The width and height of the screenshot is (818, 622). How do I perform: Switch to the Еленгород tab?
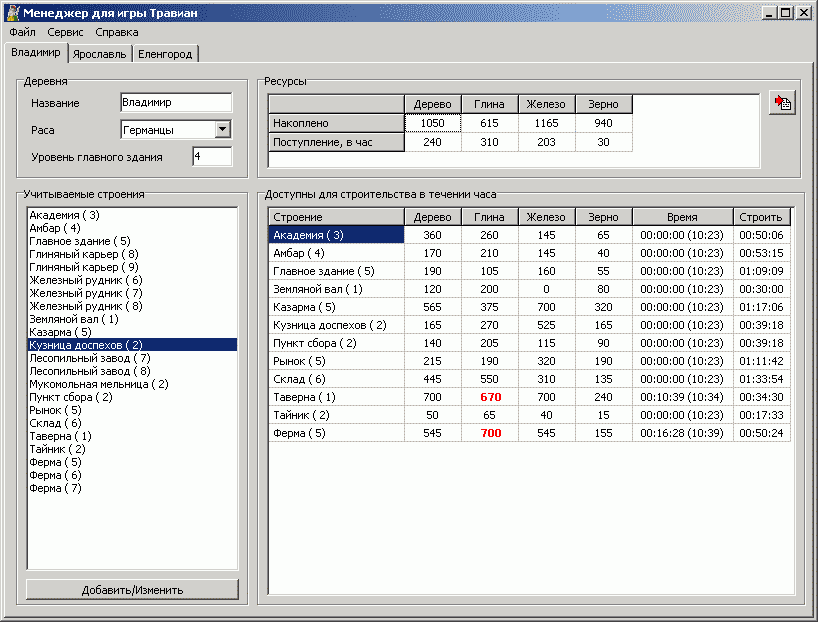[x=165, y=54]
